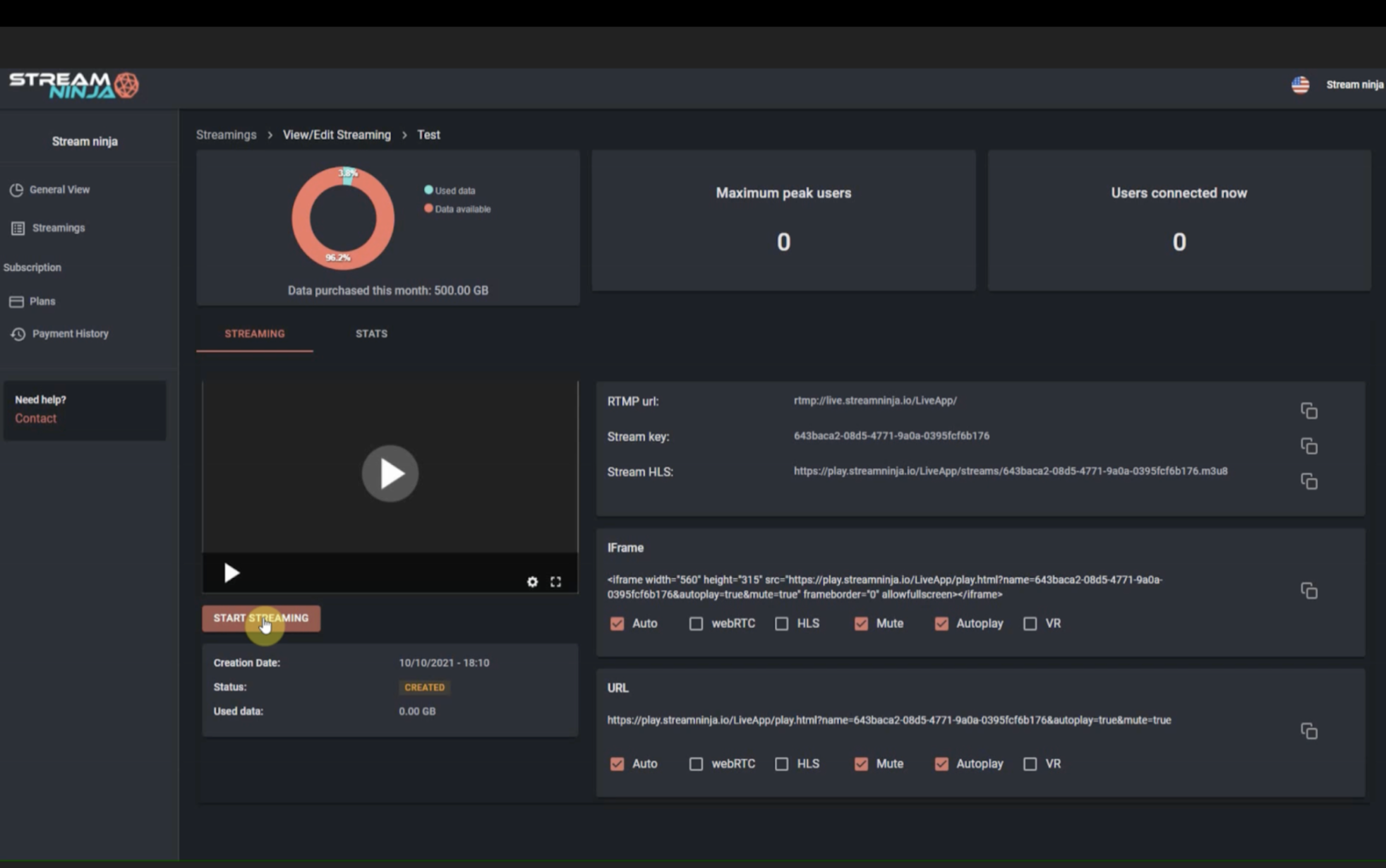This screenshot has width=1386, height=868.
Task: Enable VR checkbox in IFrame section
Action: 1030,624
